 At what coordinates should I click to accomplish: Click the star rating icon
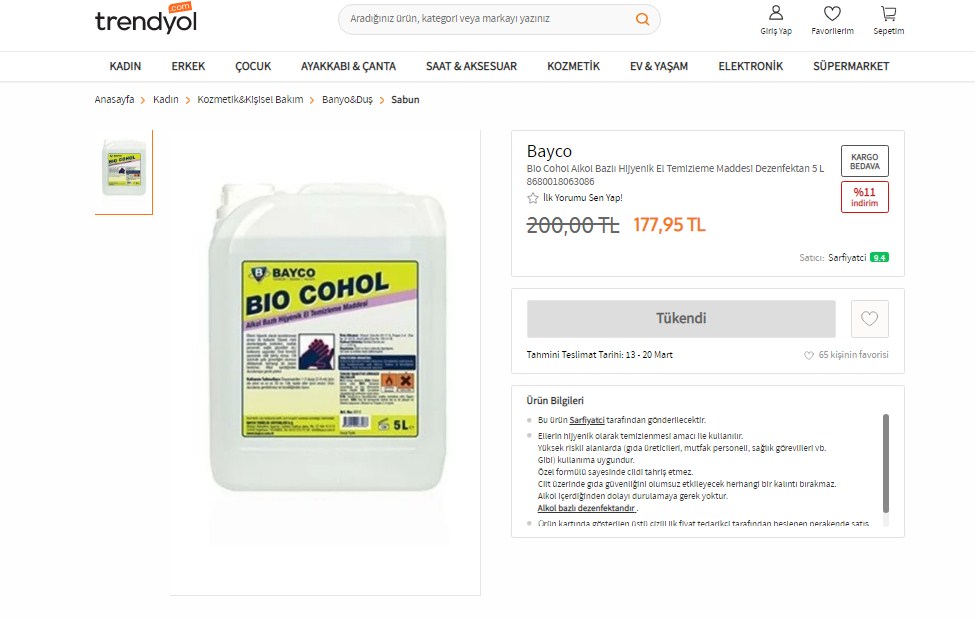coord(532,198)
